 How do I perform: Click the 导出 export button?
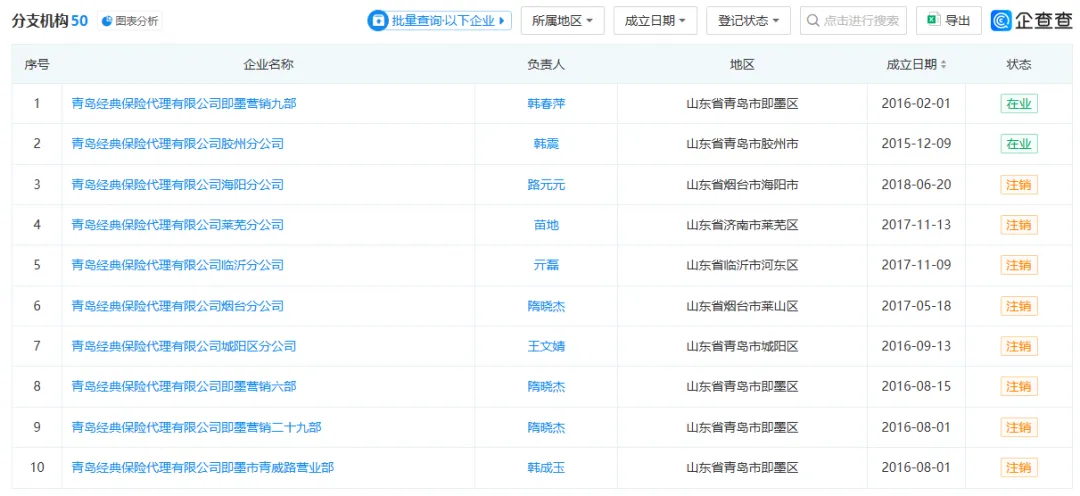948,21
